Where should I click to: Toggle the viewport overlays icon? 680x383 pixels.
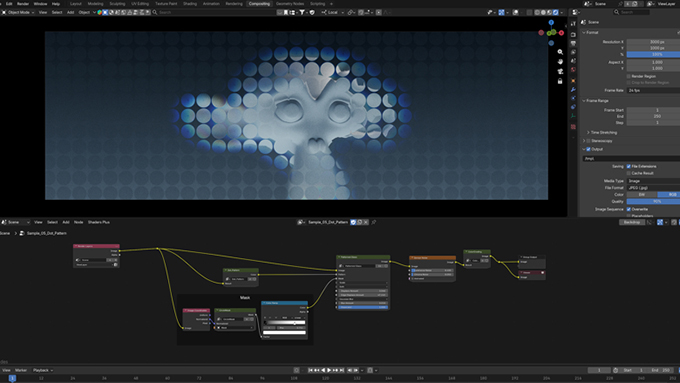[515, 13]
